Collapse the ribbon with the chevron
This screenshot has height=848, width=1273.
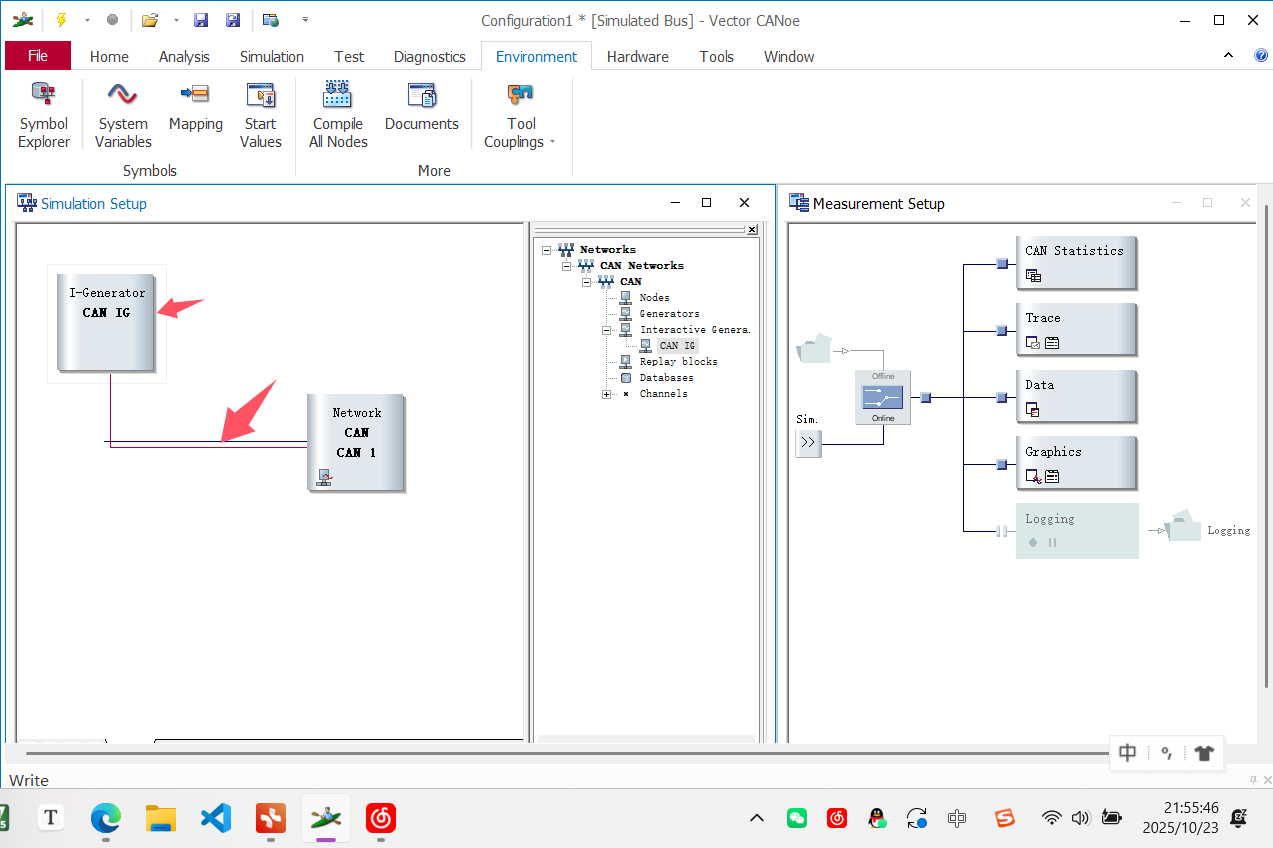tap(1229, 56)
